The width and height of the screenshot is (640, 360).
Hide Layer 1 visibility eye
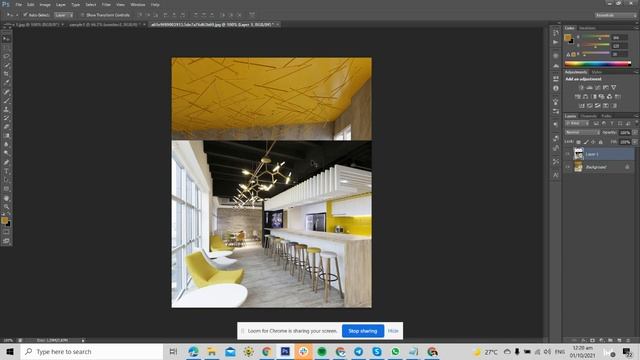[x=568, y=154]
